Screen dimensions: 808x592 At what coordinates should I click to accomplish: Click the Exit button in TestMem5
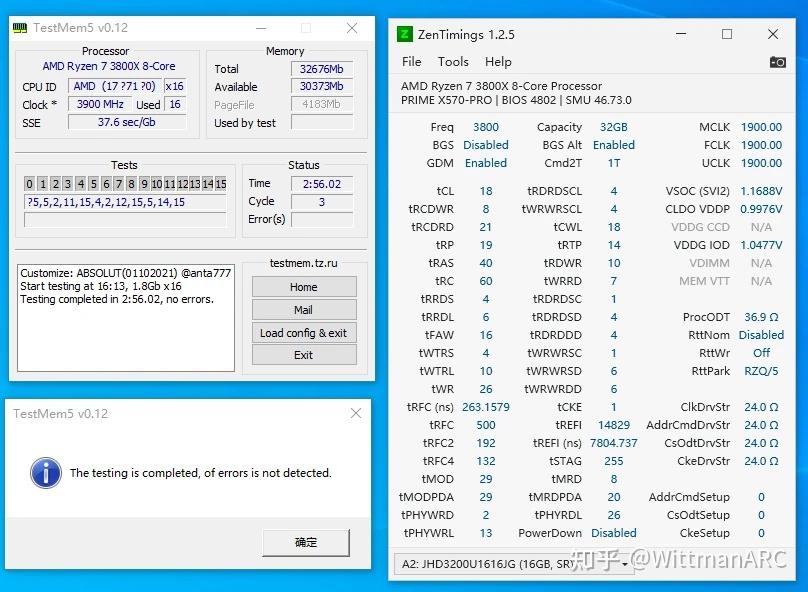303,356
